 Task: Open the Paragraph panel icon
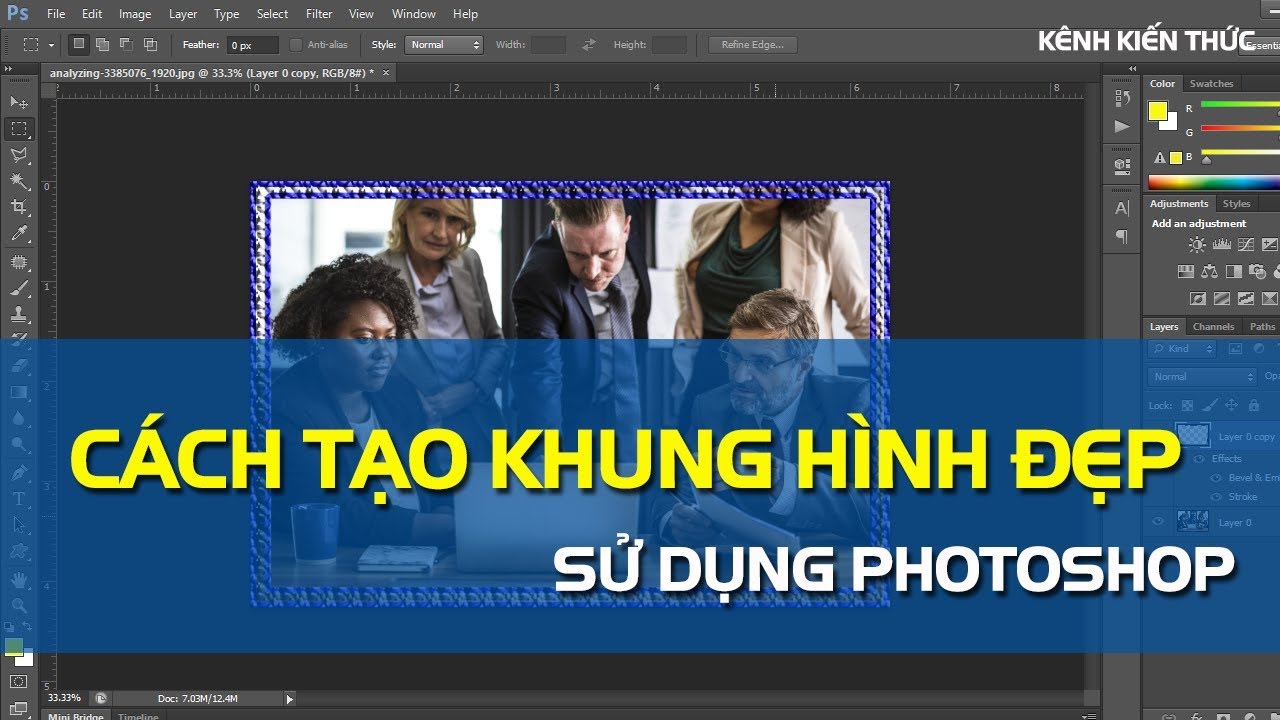(1122, 237)
